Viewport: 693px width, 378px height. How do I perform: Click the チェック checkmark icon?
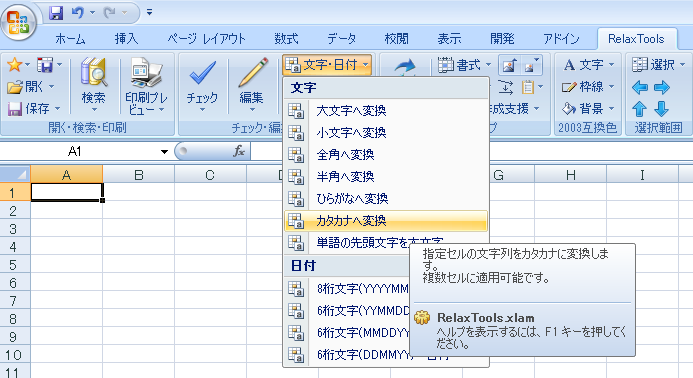tap(202, 73)
